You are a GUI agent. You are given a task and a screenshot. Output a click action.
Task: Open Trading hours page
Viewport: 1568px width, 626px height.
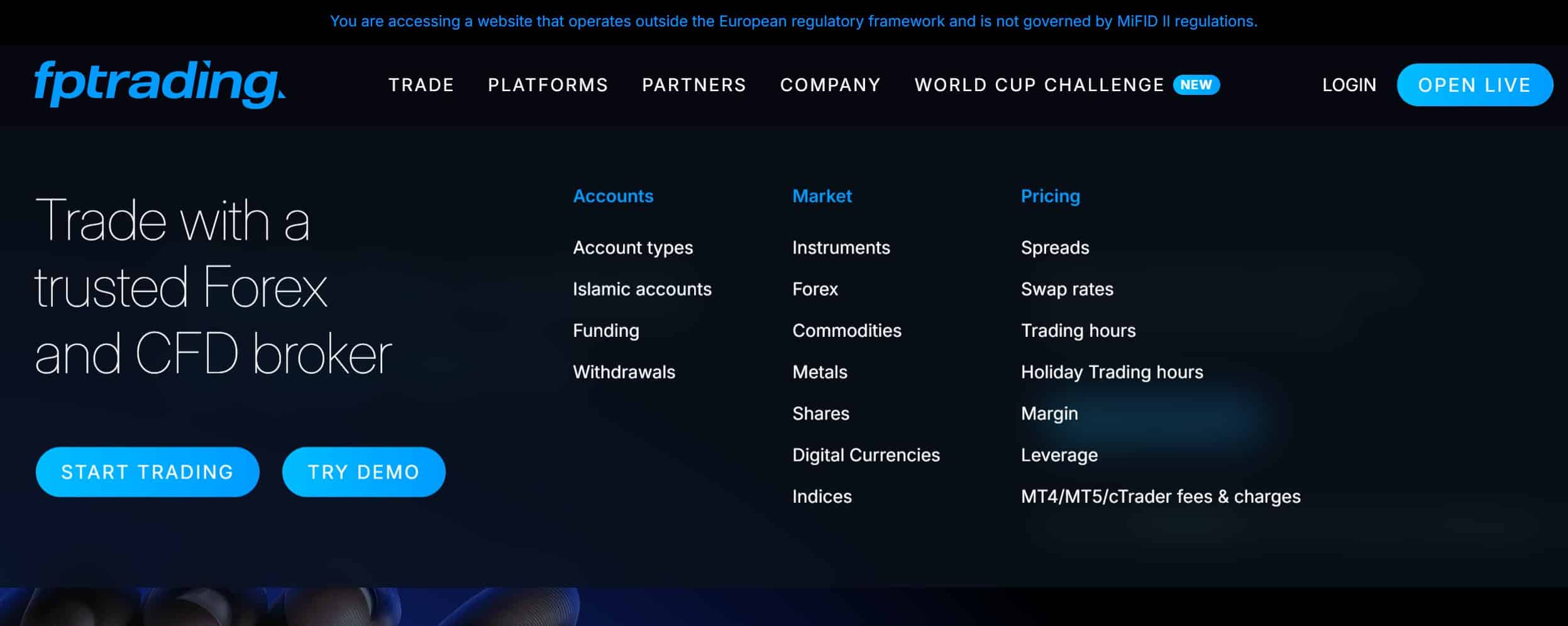[1078, 331]
